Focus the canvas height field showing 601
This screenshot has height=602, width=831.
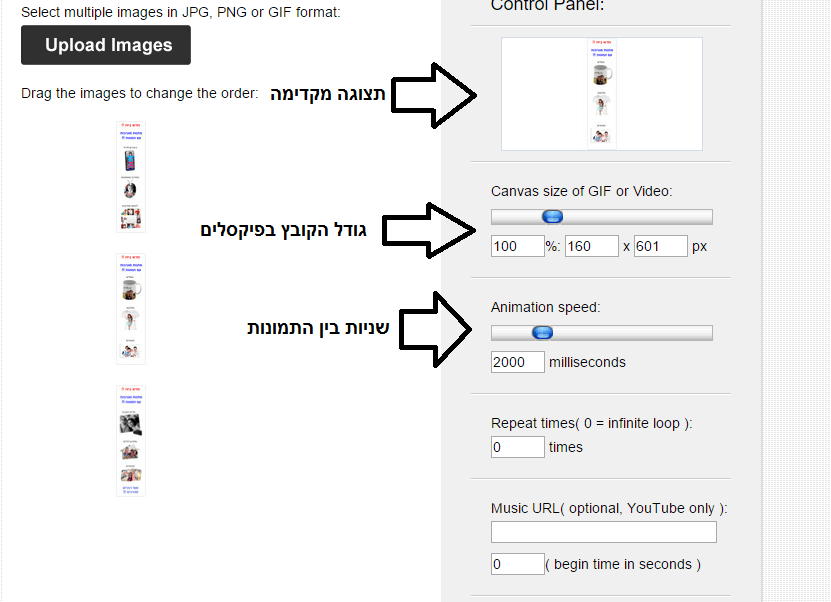point(660,246)
